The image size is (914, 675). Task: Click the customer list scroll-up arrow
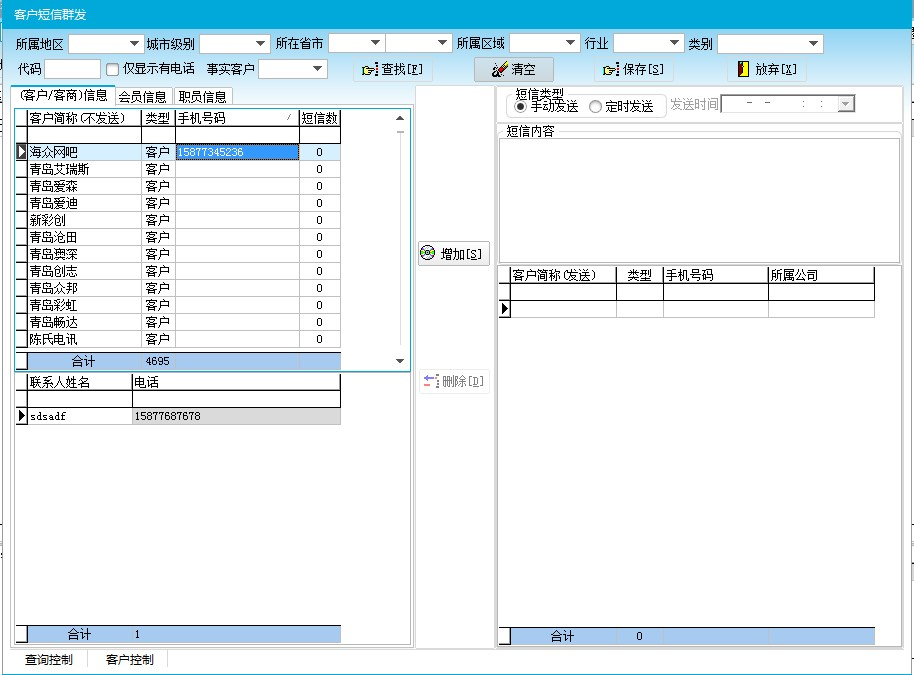tap(400, 118)
